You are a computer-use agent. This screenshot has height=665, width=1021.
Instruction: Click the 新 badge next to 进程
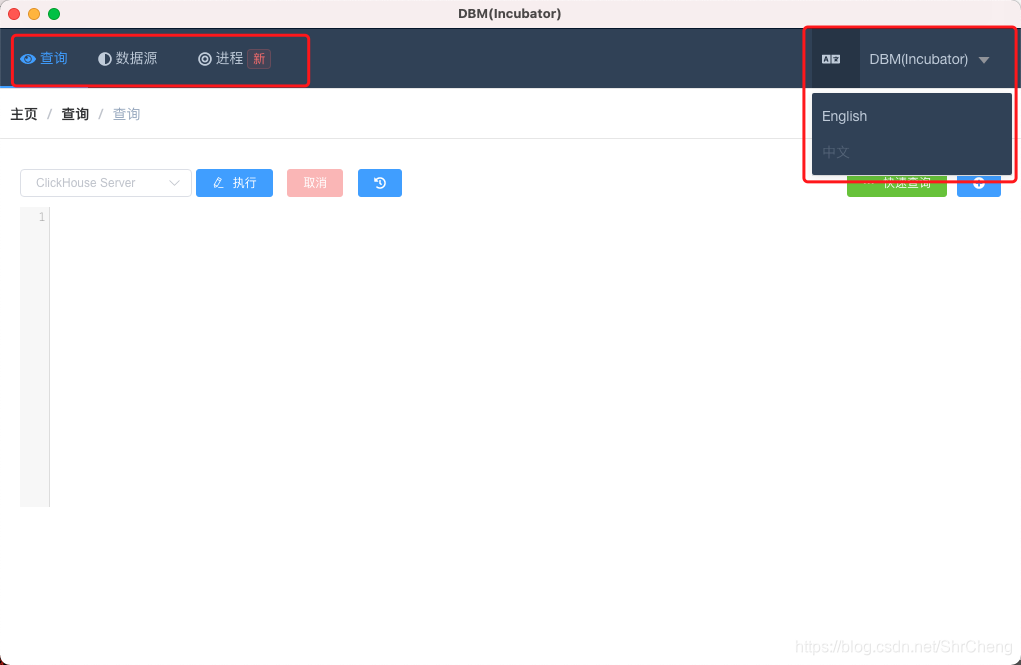point(259,59)
